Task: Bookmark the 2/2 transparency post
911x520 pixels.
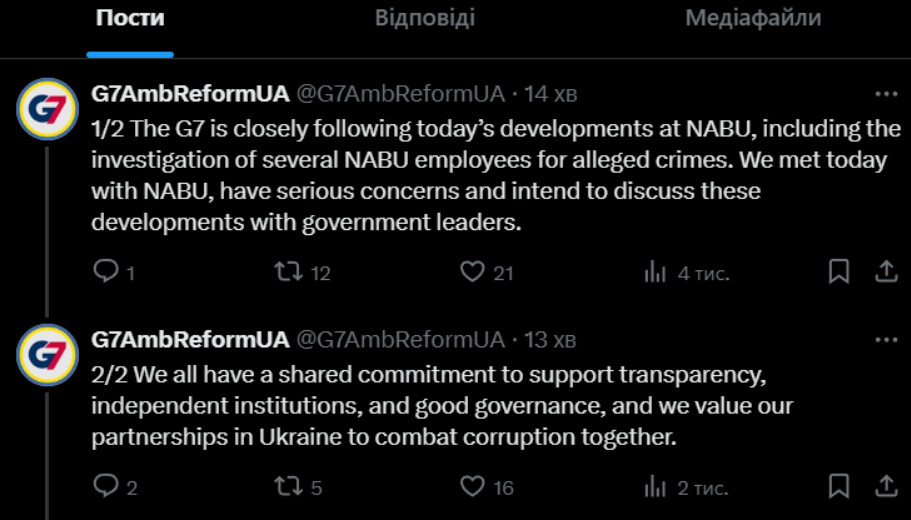Action: [x=838, y=486]
